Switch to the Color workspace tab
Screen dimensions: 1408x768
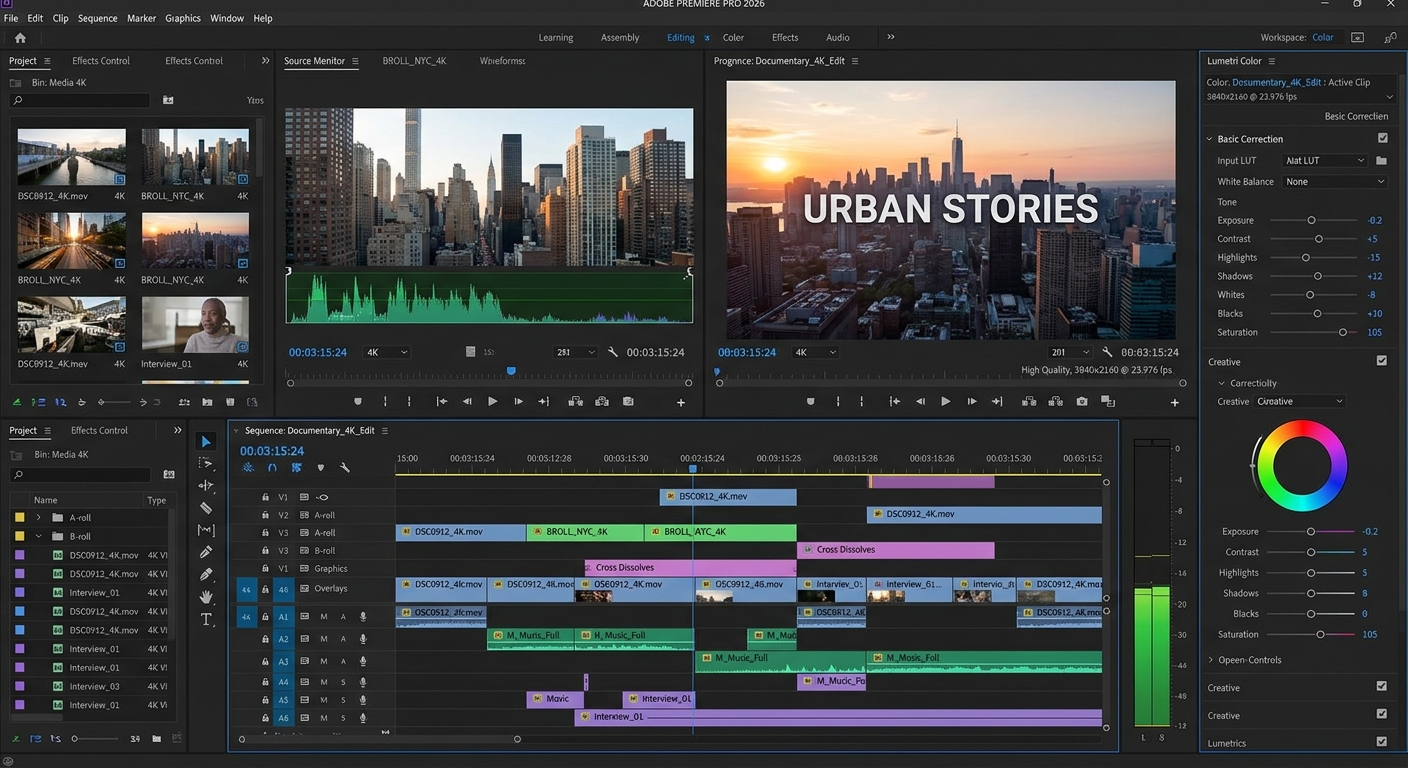click(733, 38)
